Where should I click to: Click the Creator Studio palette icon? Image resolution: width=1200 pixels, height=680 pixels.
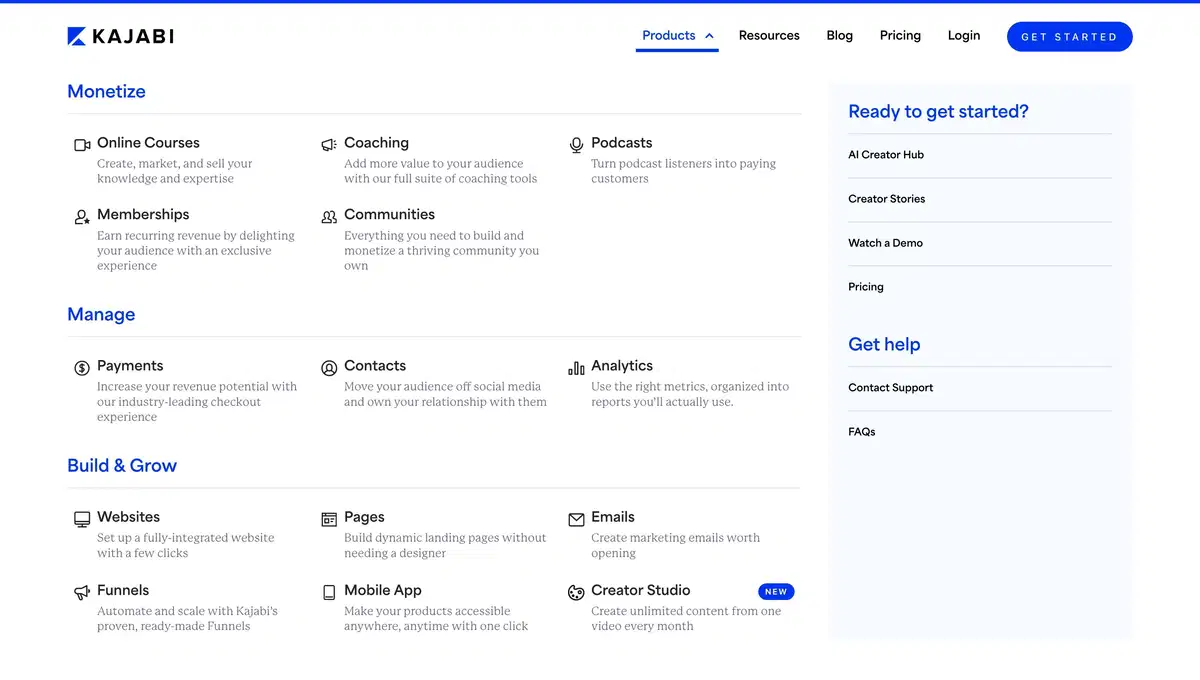[576, 592]
